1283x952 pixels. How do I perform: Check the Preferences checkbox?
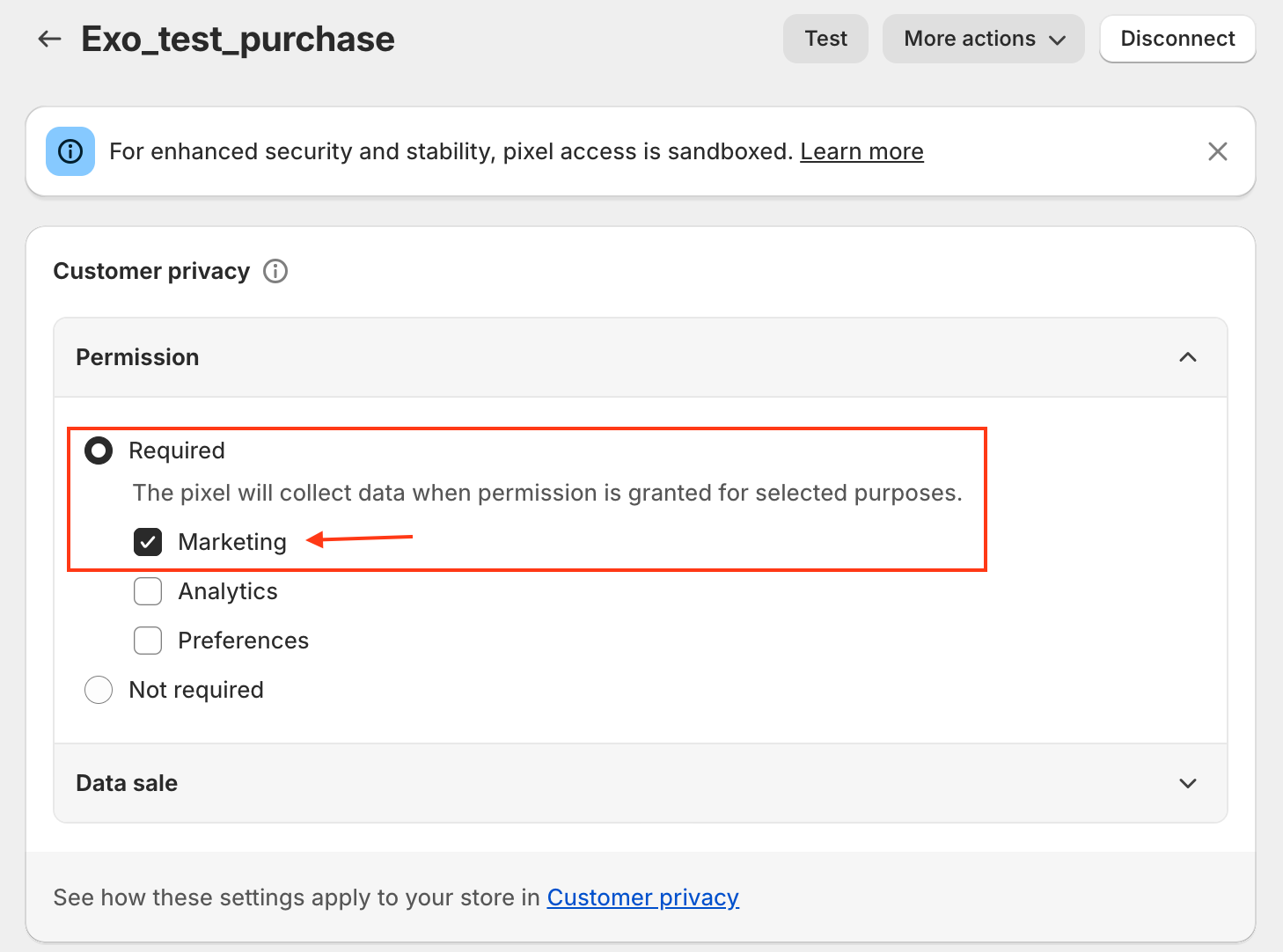(148, 641)
